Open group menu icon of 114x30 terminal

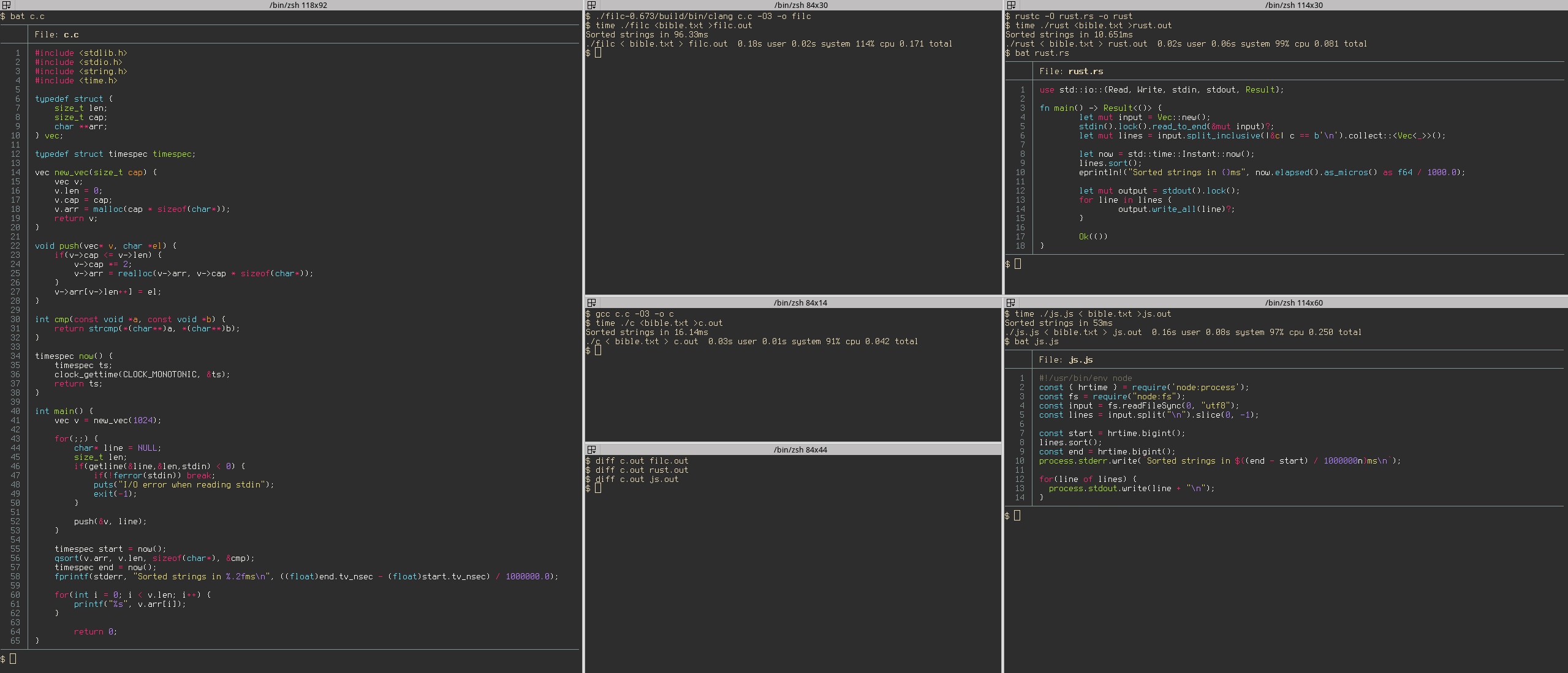point(1011,5)
